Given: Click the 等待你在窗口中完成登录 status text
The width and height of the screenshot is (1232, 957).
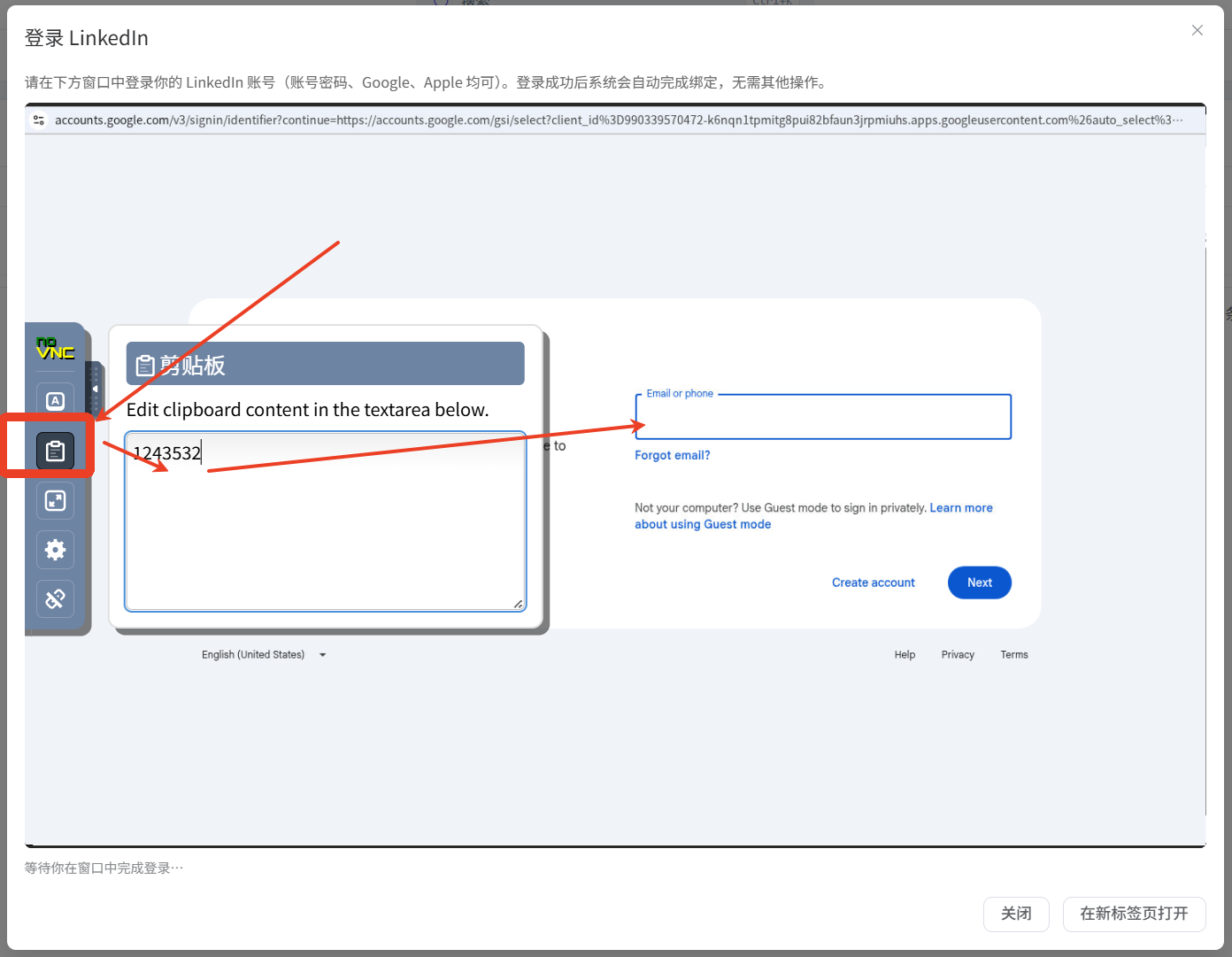Looking at the screenshot, I should click(x=104, y=868).
